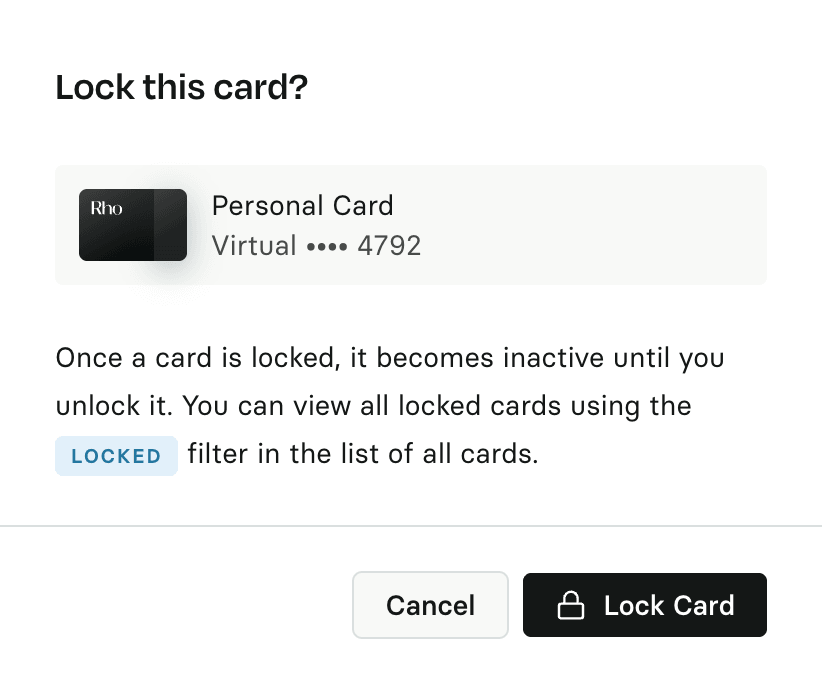Click the divider line above the buttons
The image size is (822, 678).
411,525
